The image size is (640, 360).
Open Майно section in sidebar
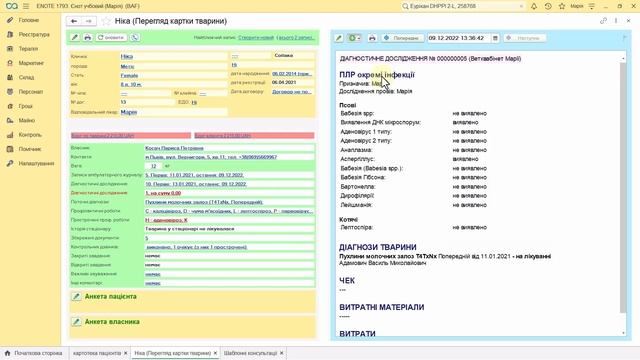(x=27, y=120)
